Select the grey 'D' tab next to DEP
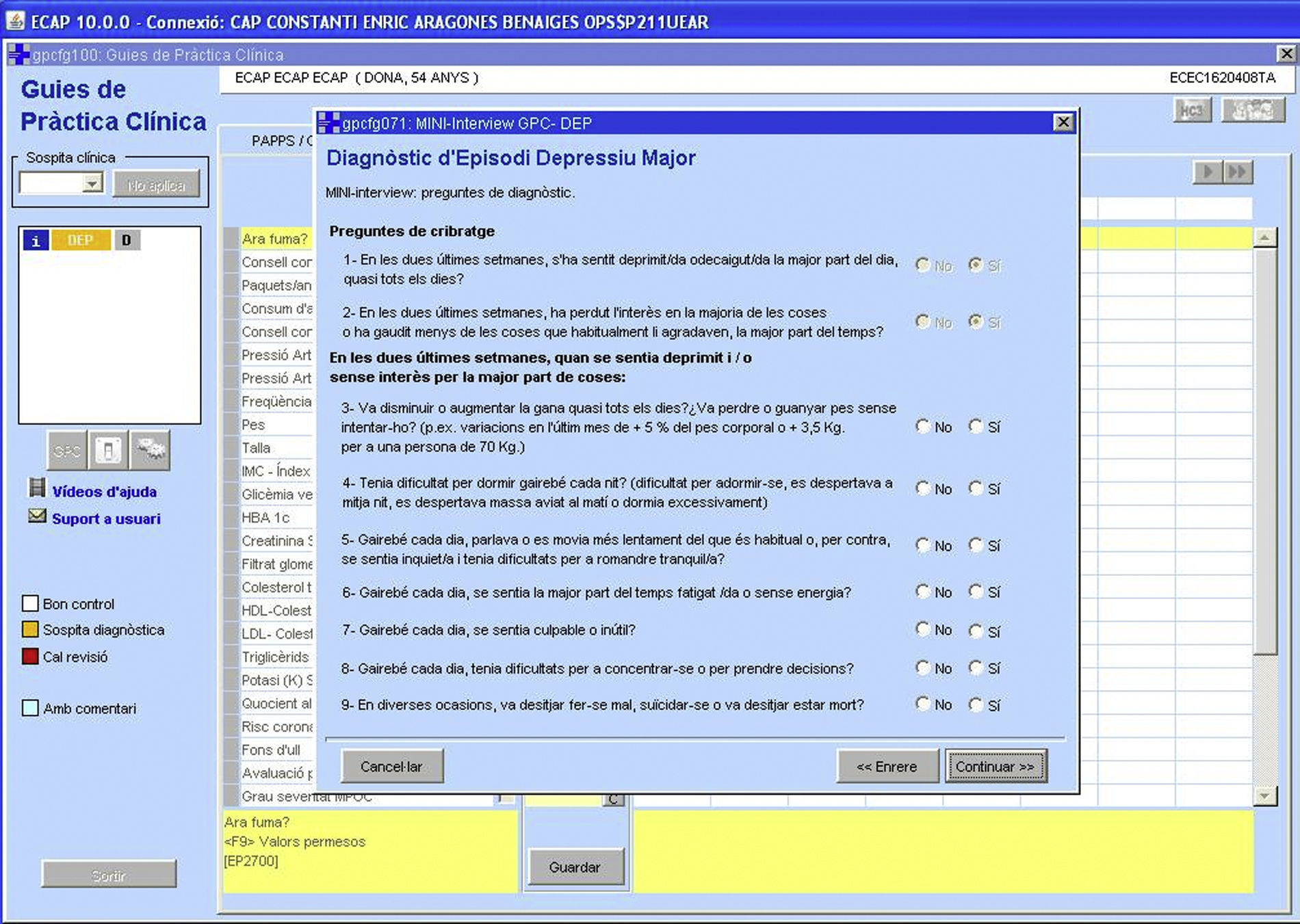Image resolution: width=1300 pixels, height=924 pixels. coord(127,241)
